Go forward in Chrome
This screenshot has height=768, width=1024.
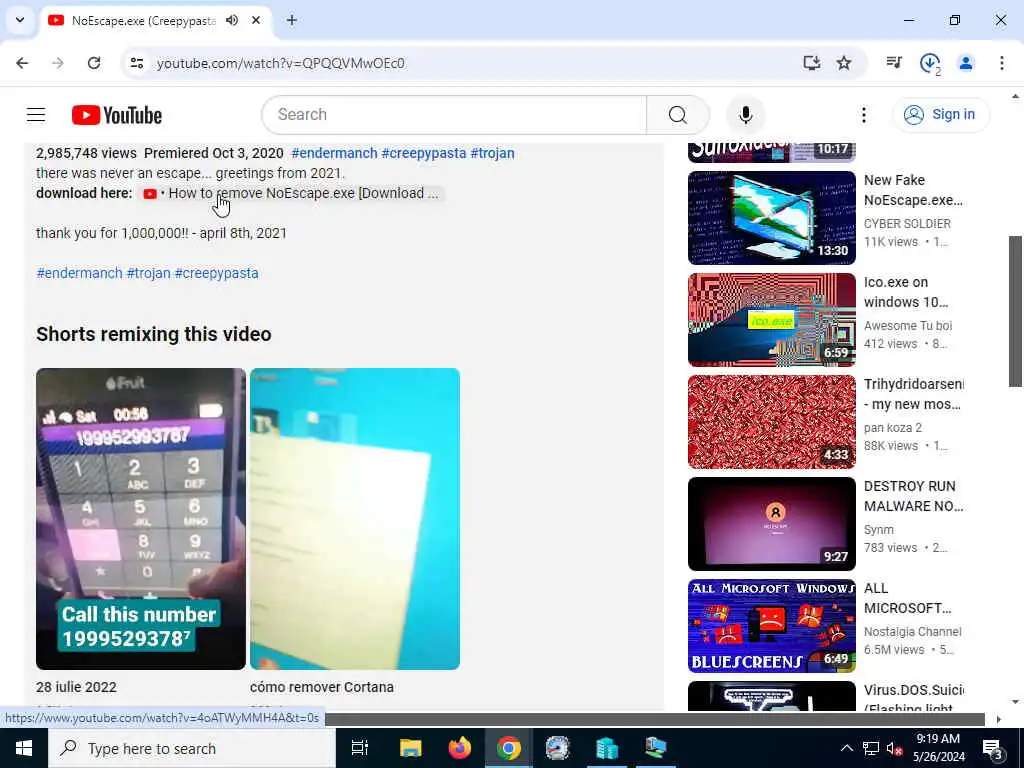click(x=58, y=63)
